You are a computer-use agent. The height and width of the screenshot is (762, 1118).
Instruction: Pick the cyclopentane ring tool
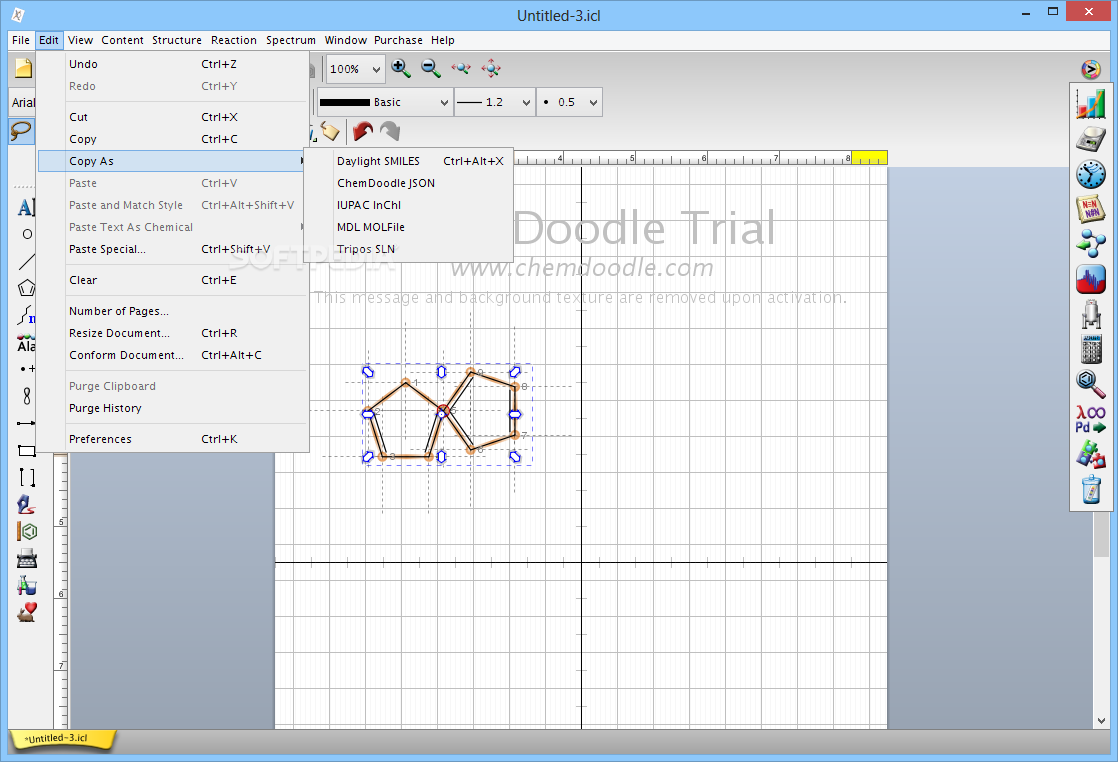pos(26,288)
